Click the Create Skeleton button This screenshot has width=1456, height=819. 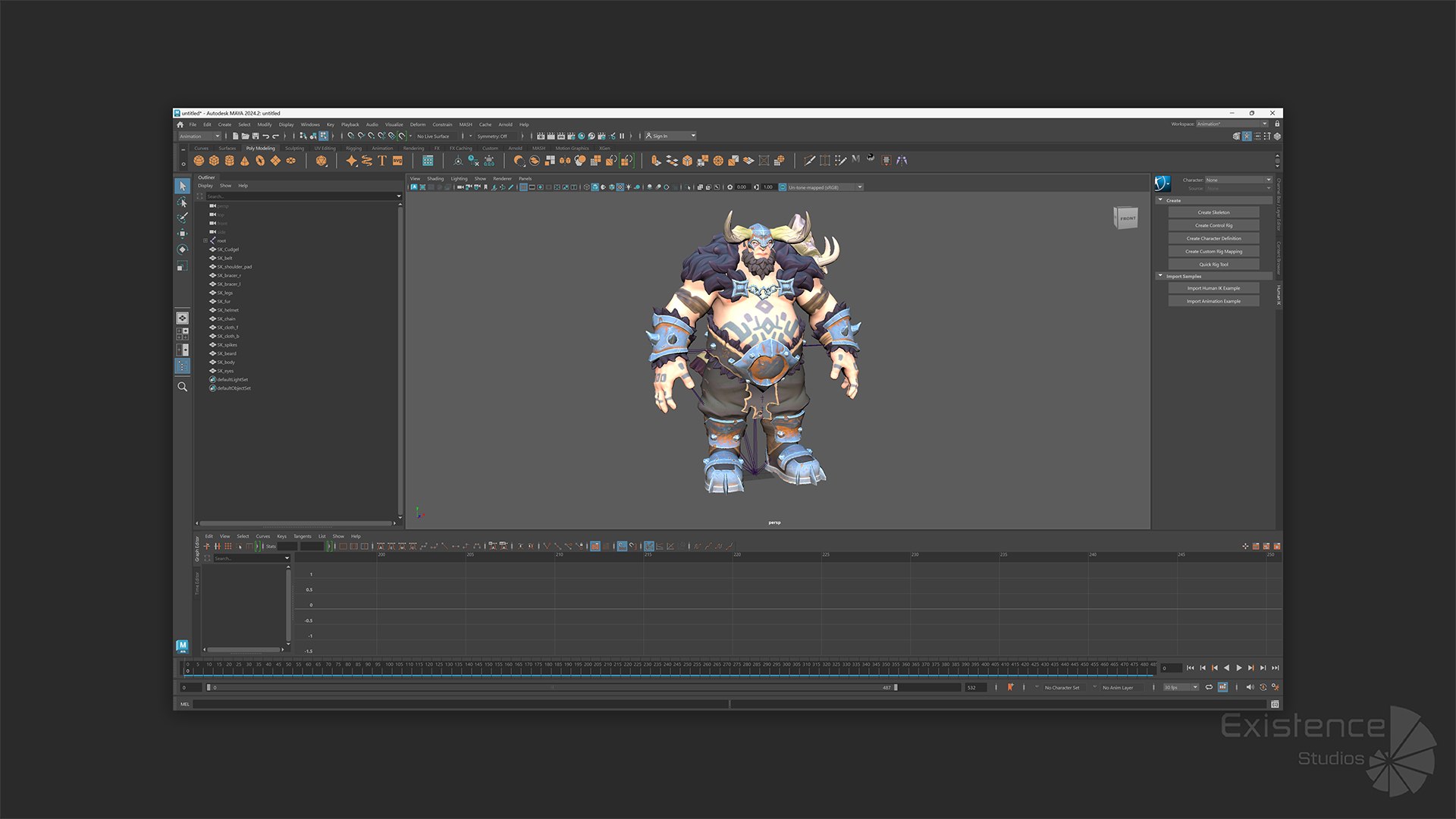pos(1213,212)
